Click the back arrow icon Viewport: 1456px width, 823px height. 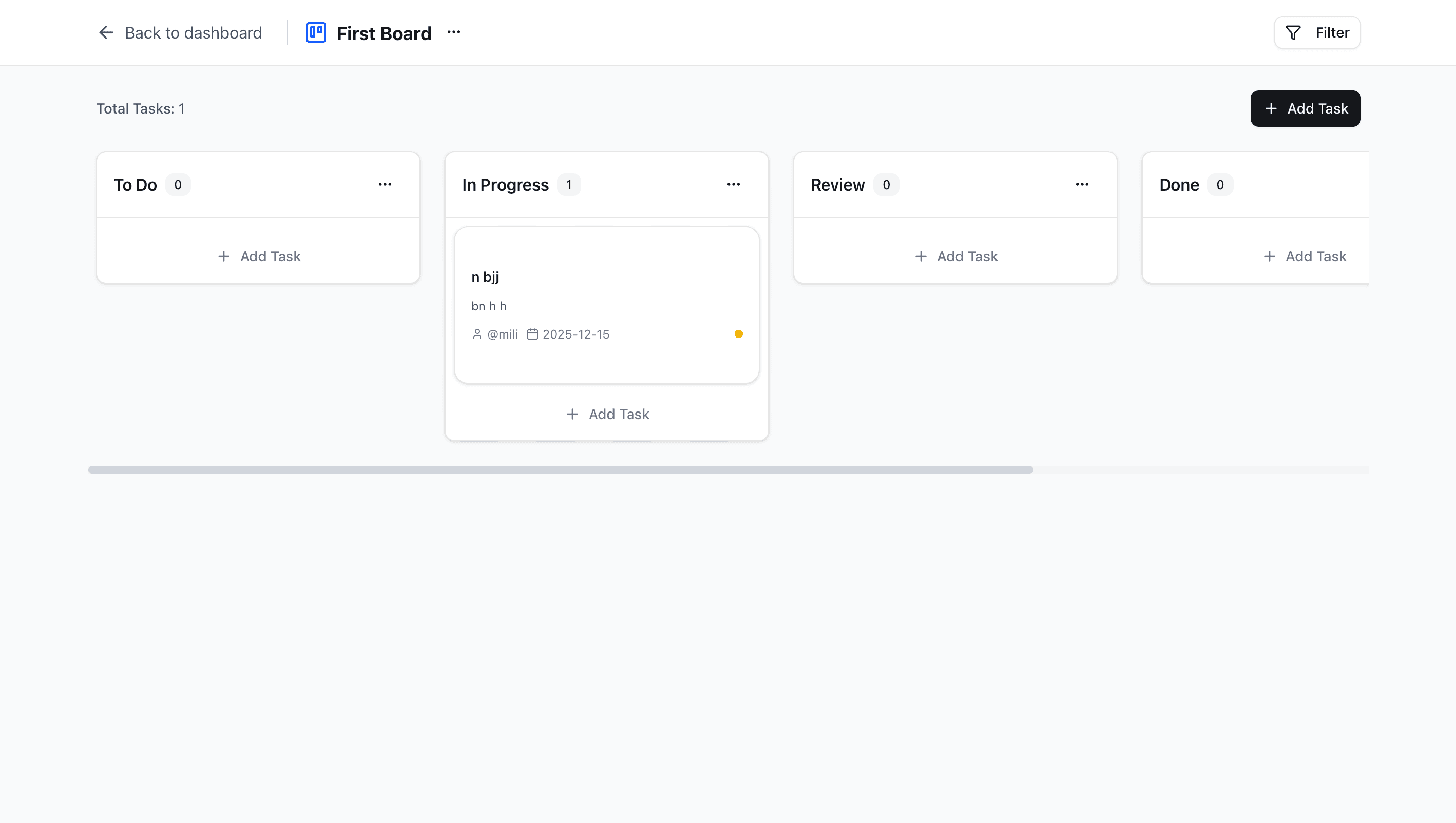[x=106, y=33]
